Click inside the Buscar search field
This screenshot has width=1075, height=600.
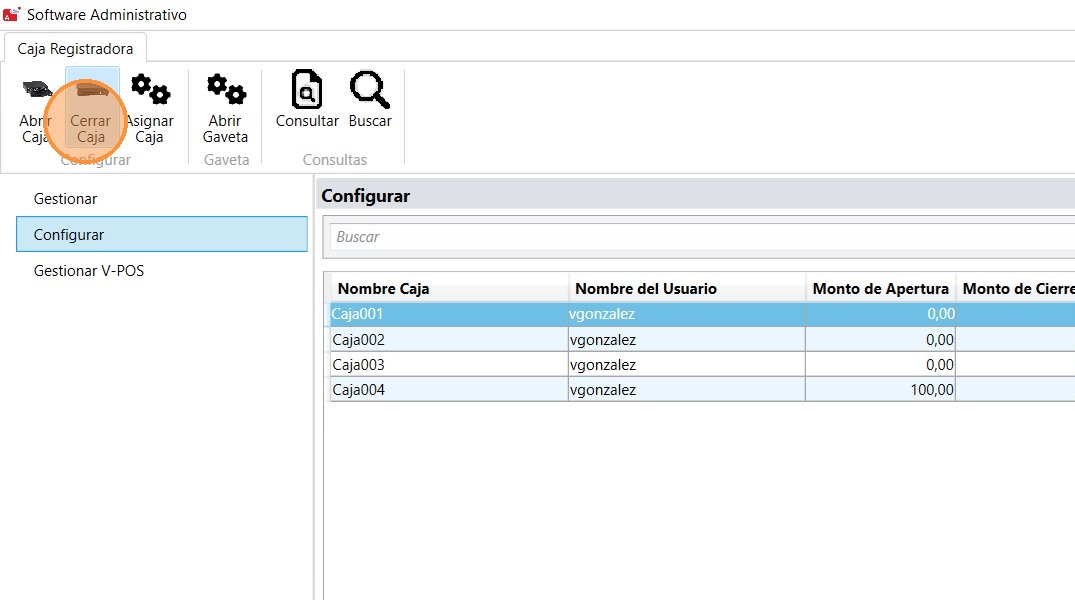click(x=700, y=237)
